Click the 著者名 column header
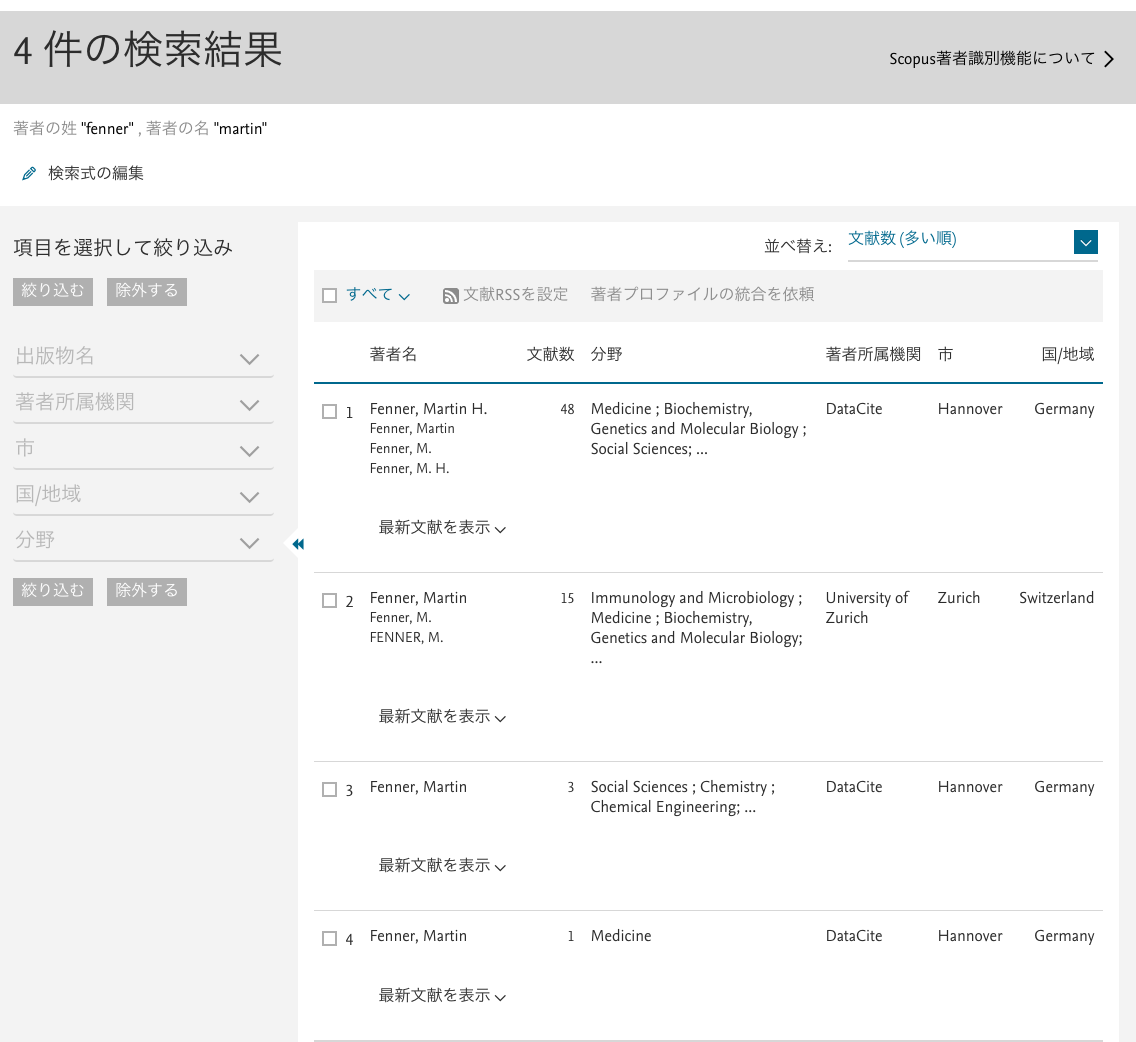1136x1042 pixels. click(x=393, y=354)
